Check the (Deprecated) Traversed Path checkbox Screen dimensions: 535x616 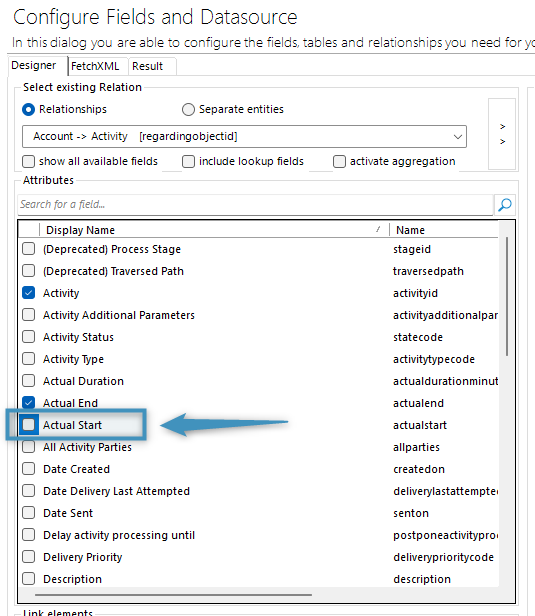pyautogui.click(x=28, y=271)
